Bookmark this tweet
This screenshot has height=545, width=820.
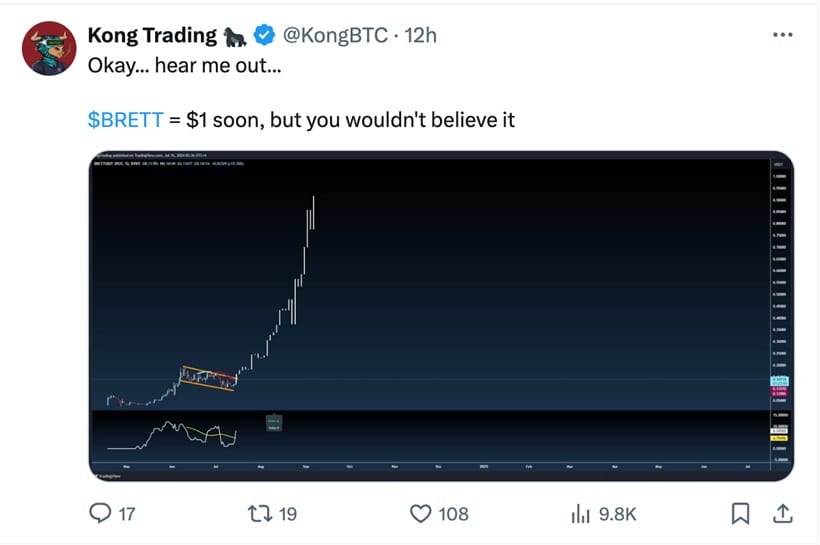(x=740, y=513)
